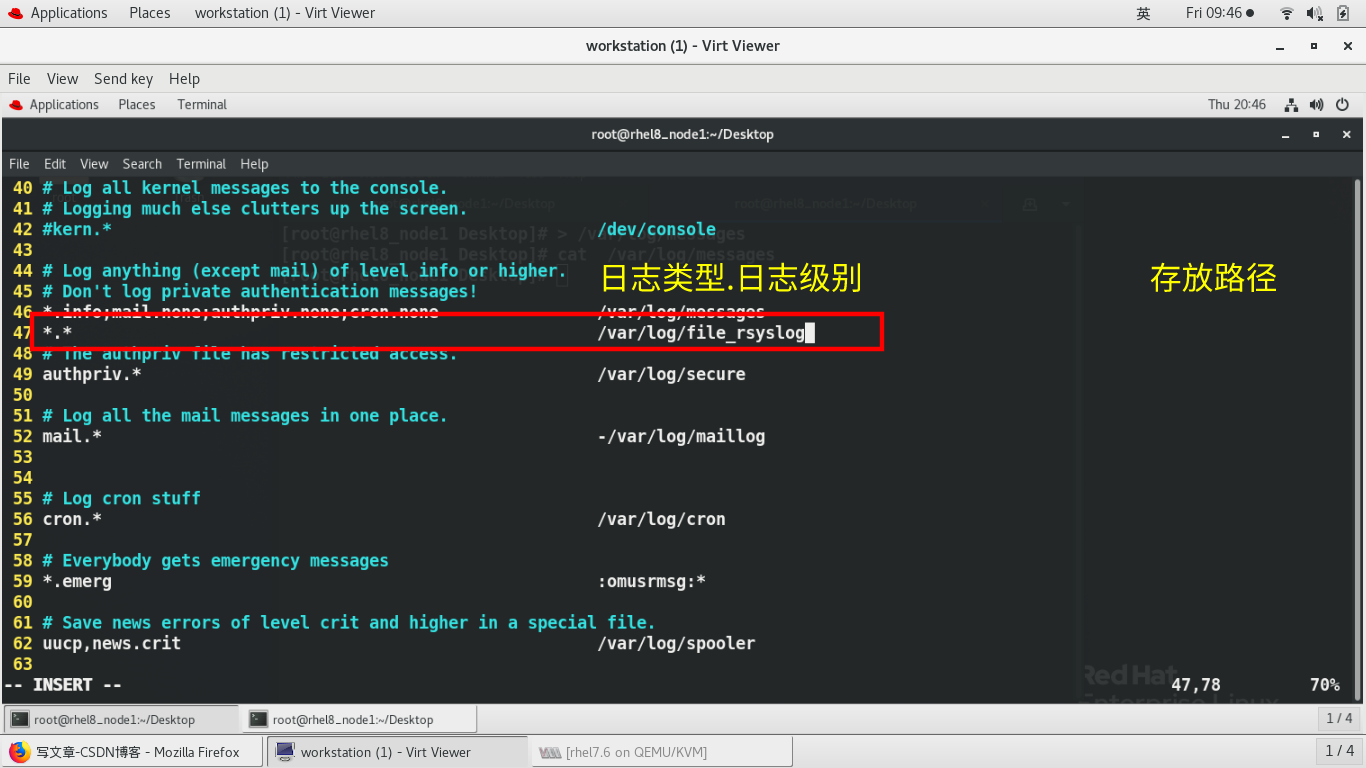
Task: Click uucp,news.crit selector on line 62
Action: [x=111, y=643]
